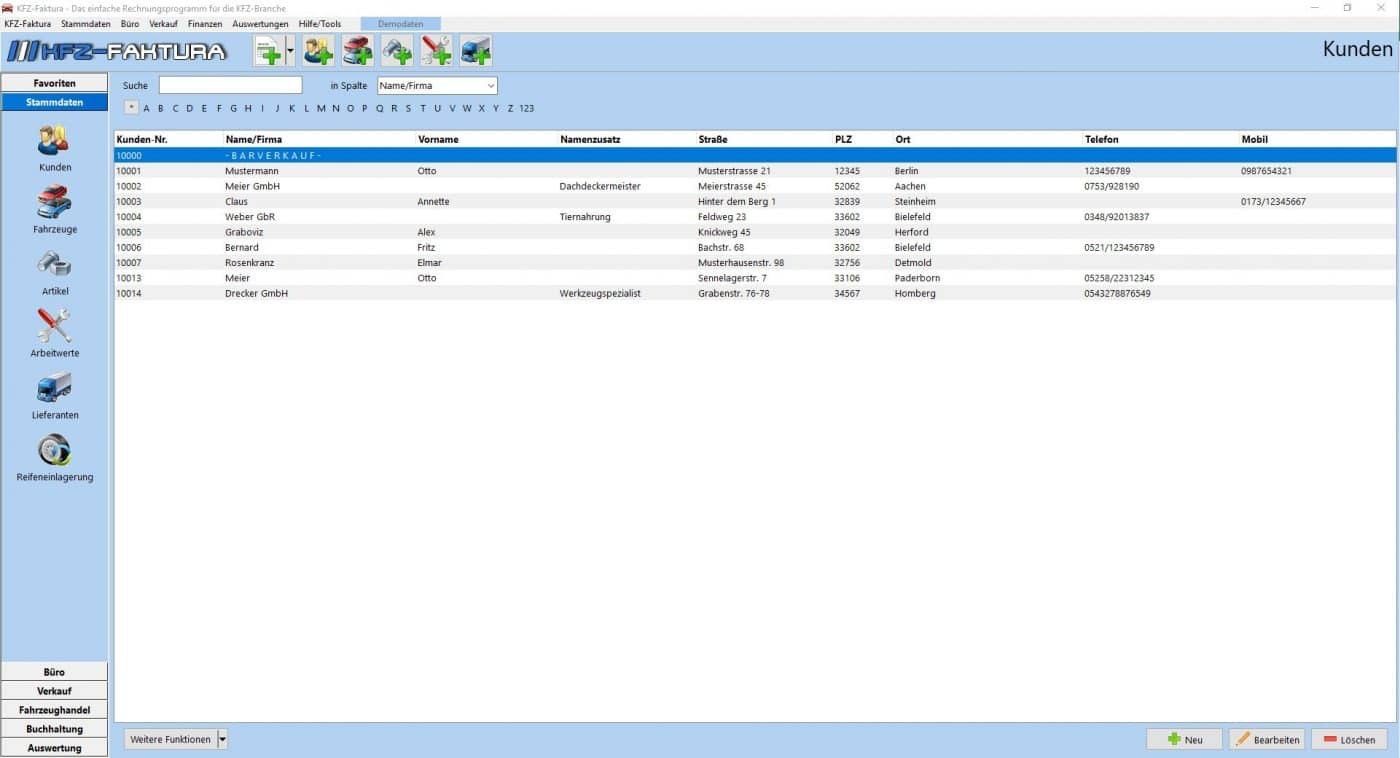This screenshot has height=758, width=1400.
Task: Create a new vehicle via the car icon
Action: click(357, 50)
